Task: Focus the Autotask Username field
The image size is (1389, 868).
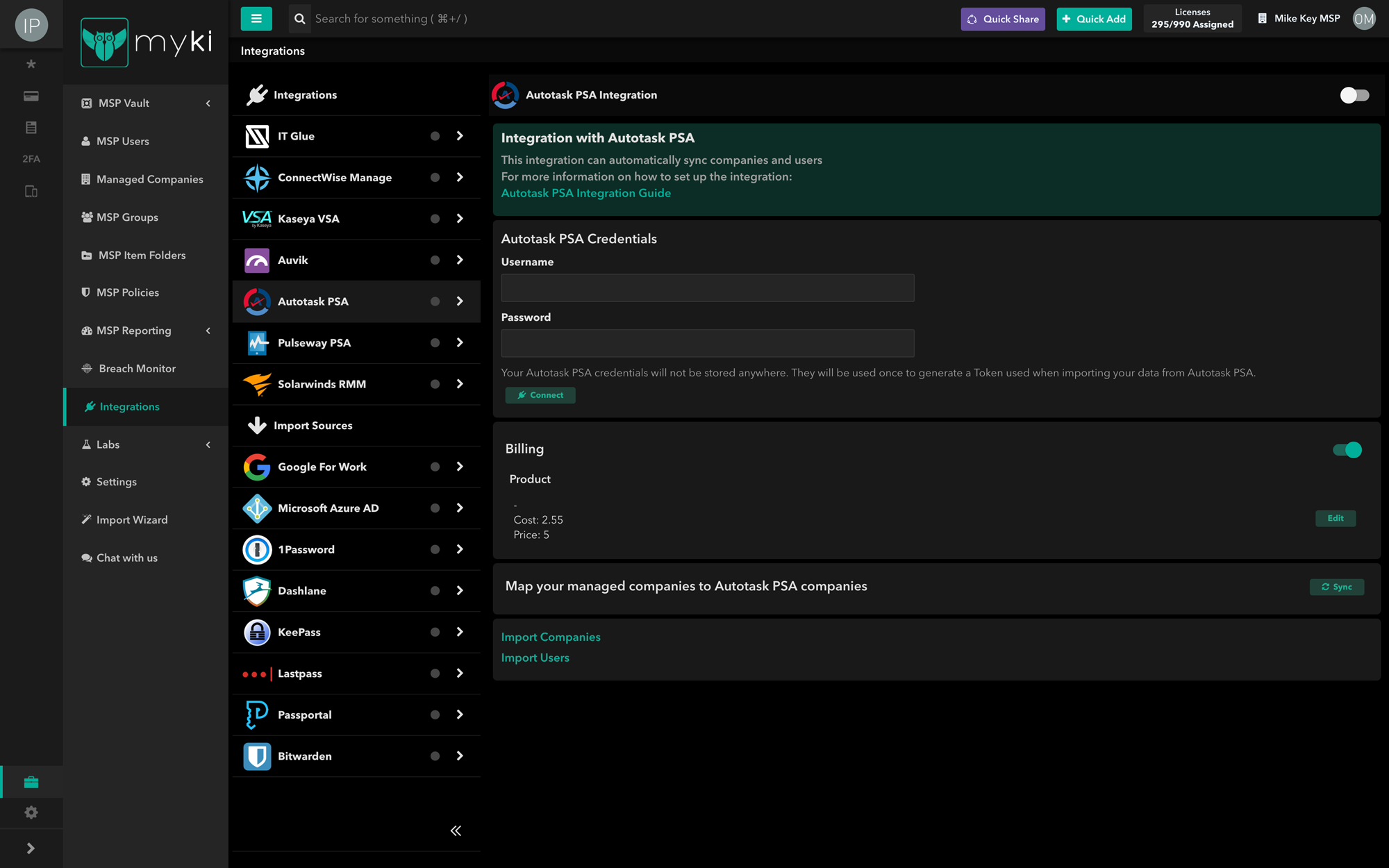Action: [708, 287]
